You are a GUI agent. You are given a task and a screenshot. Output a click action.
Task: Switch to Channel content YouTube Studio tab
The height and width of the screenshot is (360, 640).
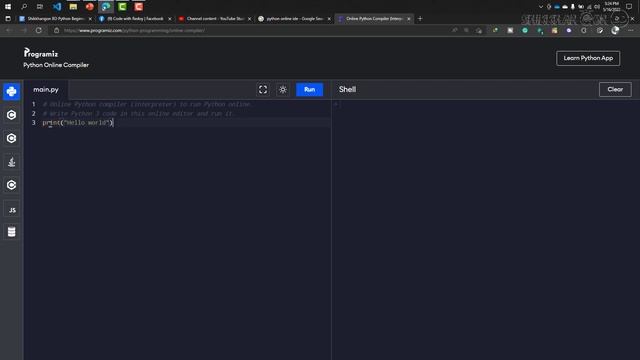coord(215,19)
